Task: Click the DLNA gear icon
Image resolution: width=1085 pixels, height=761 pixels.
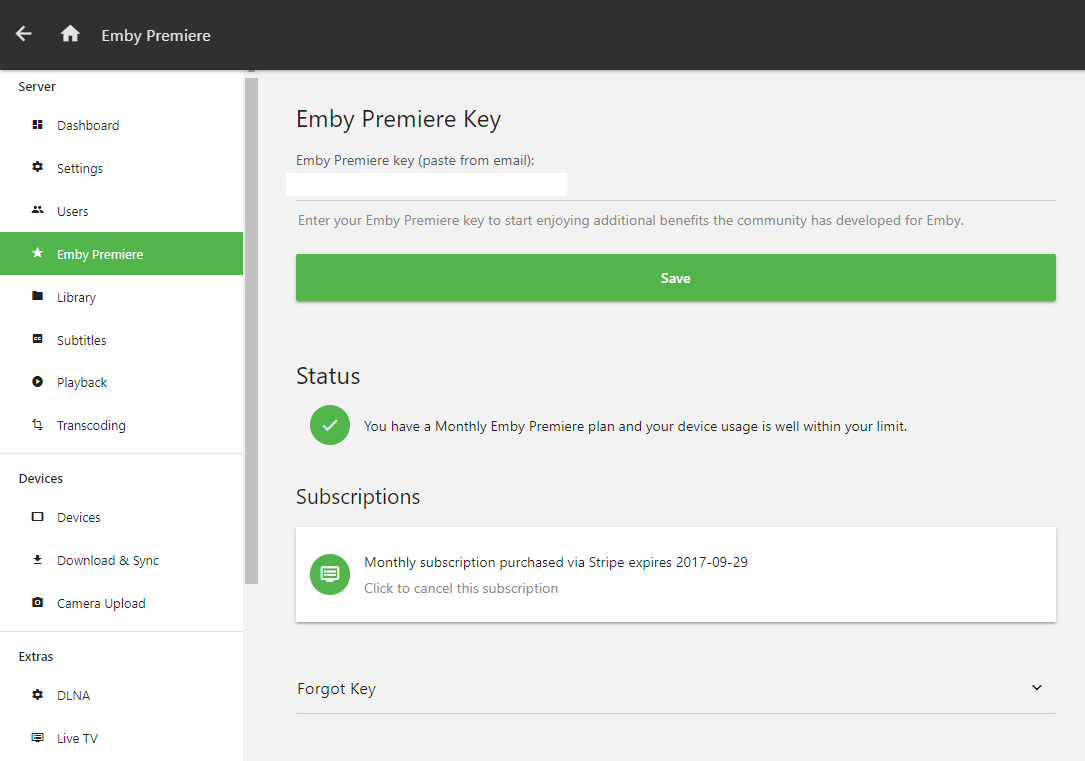Action: click(37, 695)
